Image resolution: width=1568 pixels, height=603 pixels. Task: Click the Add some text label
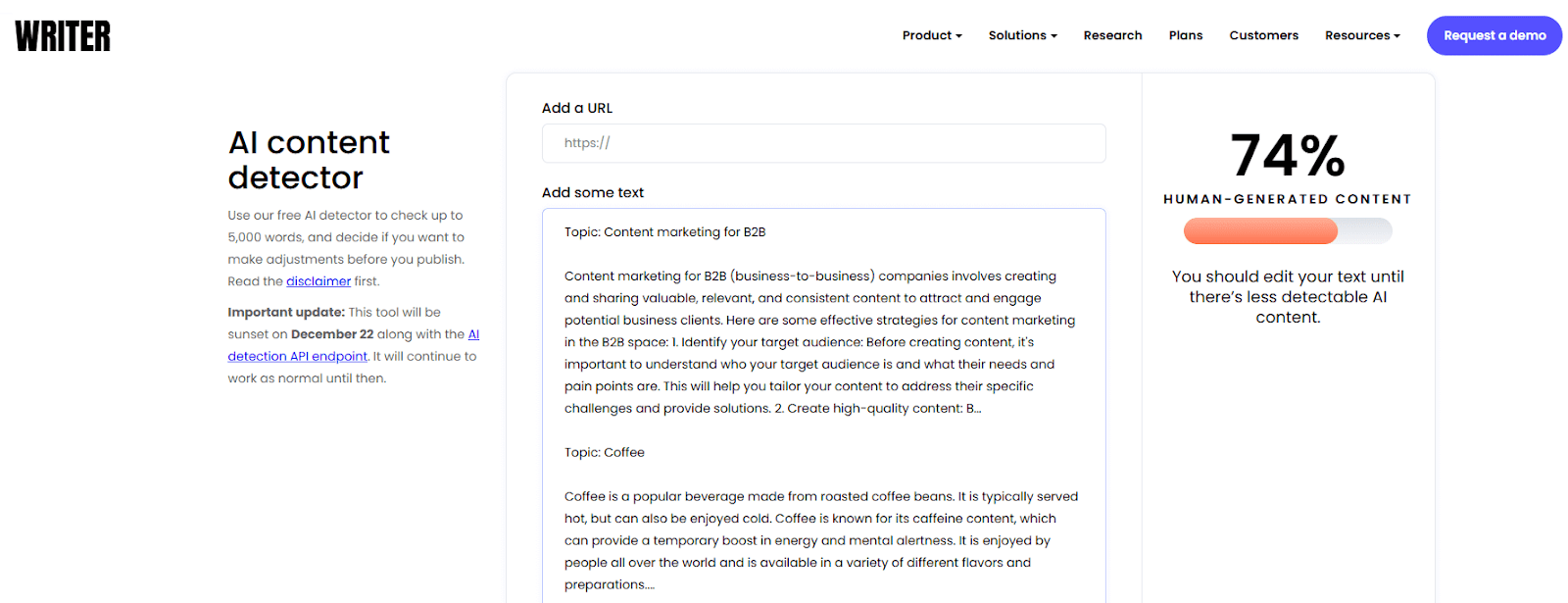click(593, 192)
